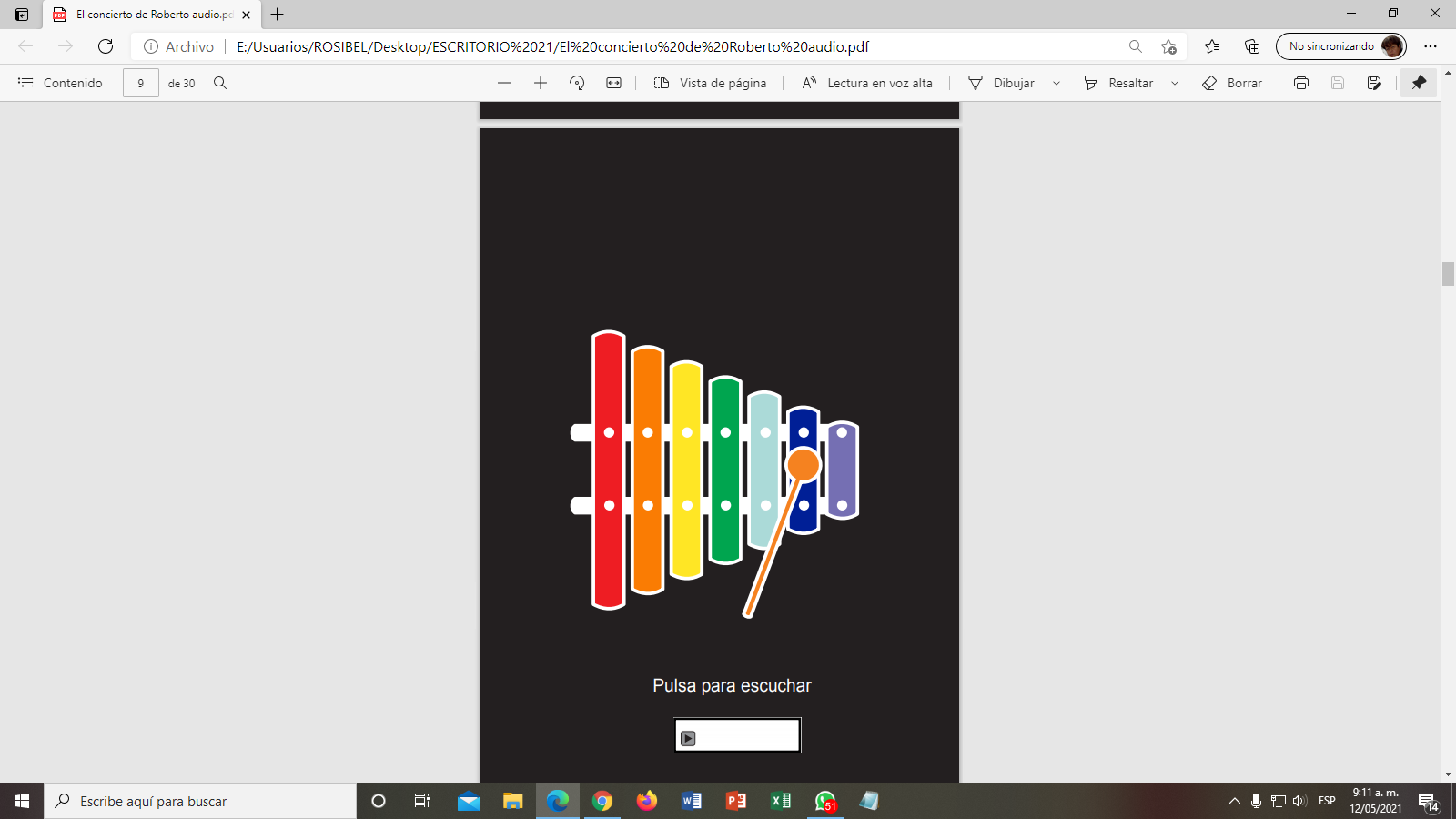1456x819 pixels.
Task: Click the ESP language indicator
Action: pyautogui.click(x=1327, y=801)
